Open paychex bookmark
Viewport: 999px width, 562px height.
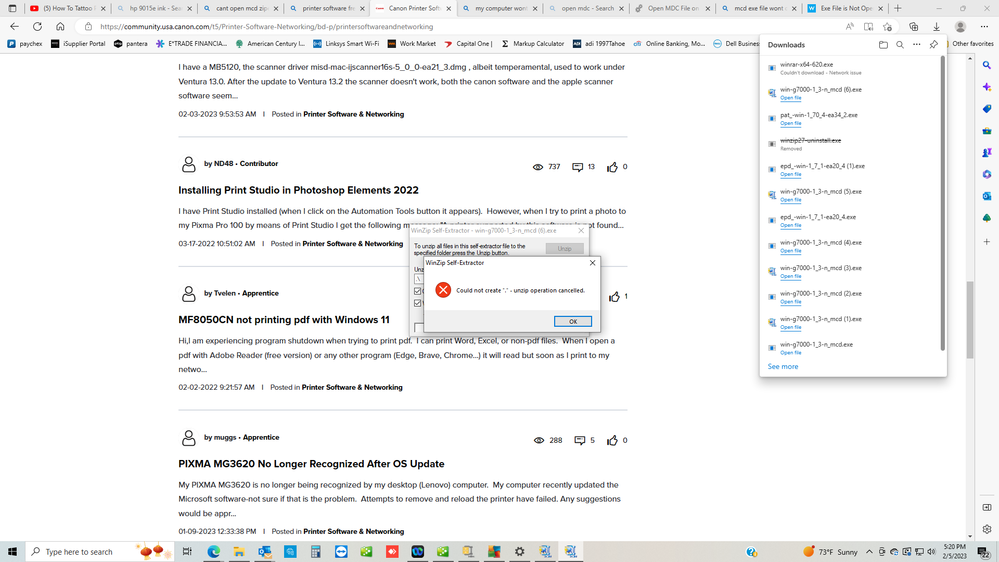pos(25,43)
